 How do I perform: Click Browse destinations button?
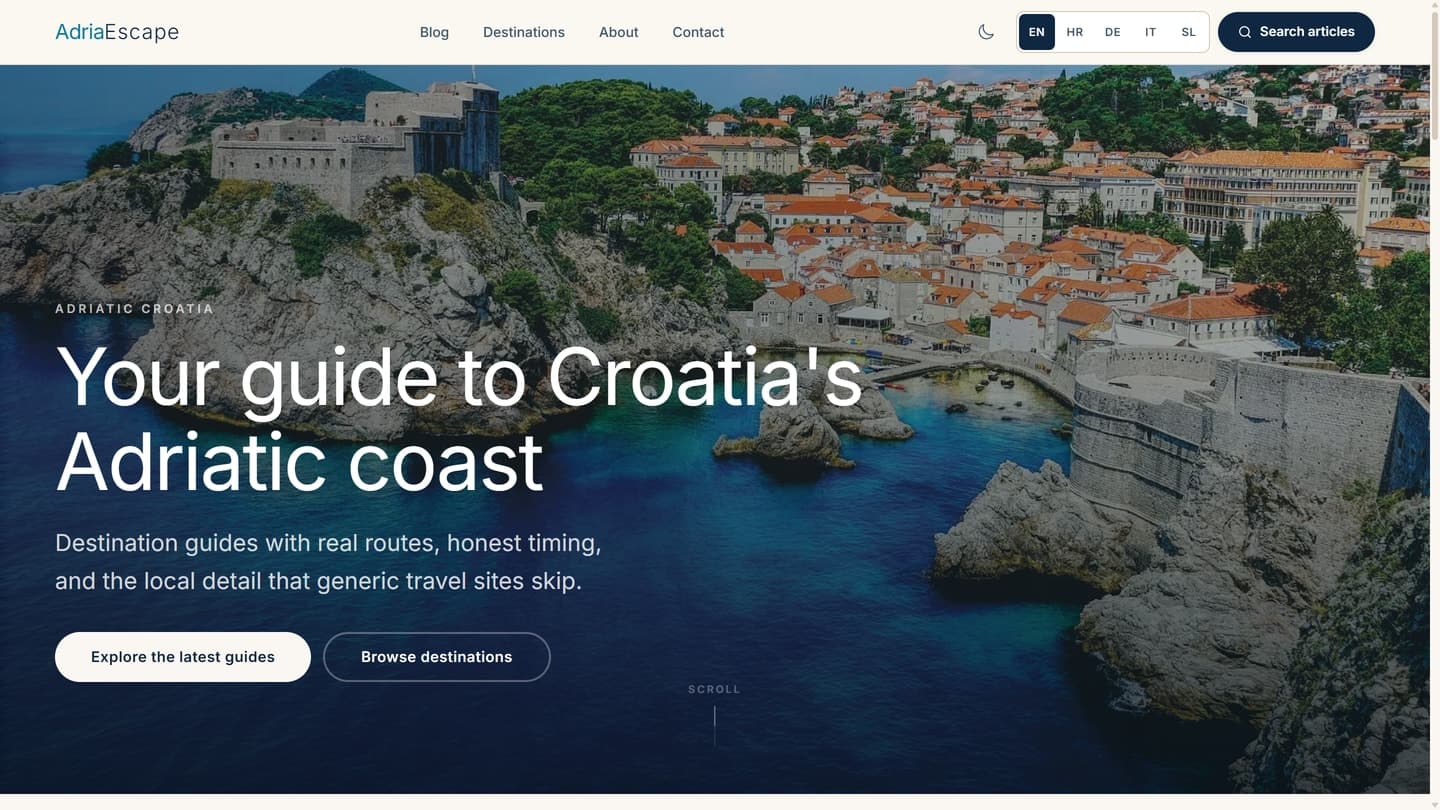coord(437,657)
